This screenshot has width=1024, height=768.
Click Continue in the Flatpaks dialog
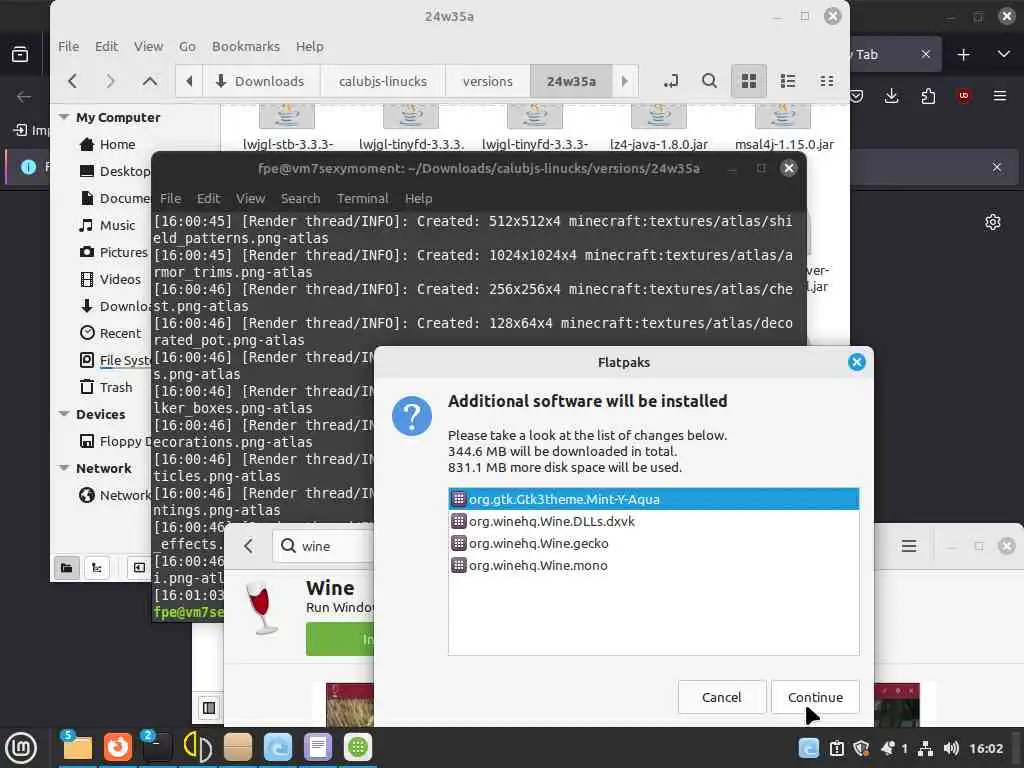click(x=815, y=697)
